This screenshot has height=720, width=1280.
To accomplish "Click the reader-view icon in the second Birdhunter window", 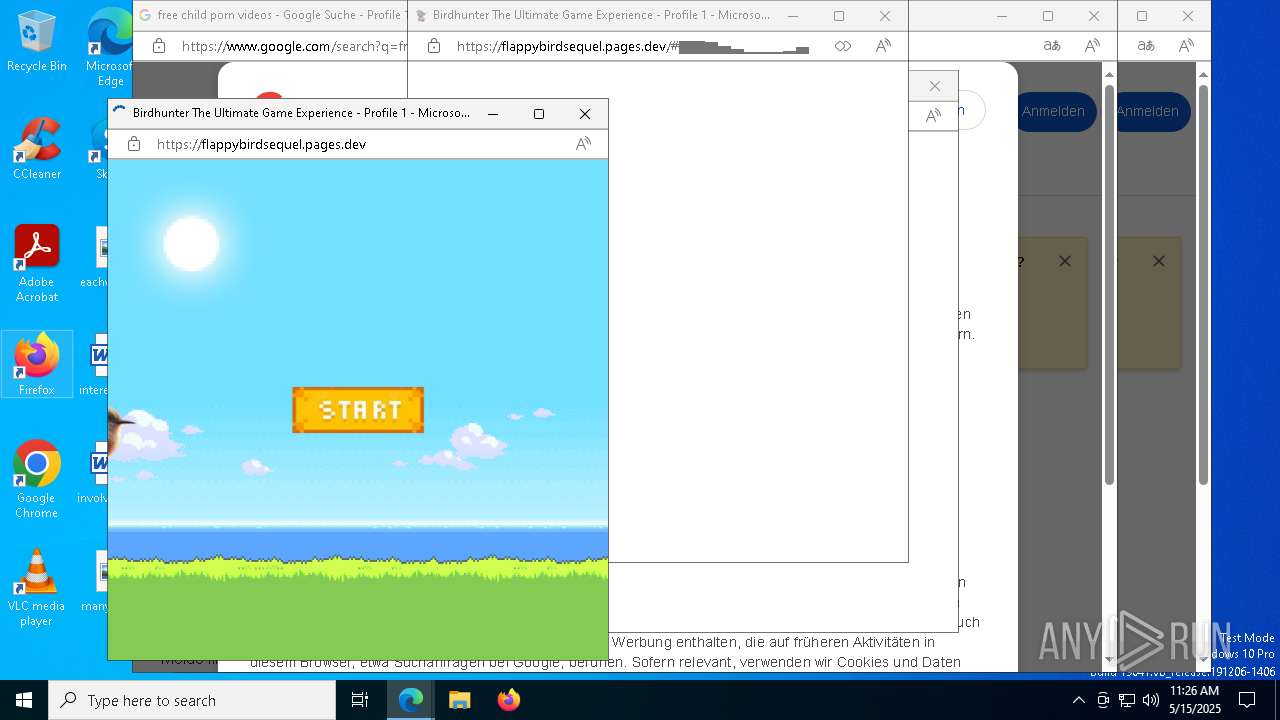I will click(843, 46).
